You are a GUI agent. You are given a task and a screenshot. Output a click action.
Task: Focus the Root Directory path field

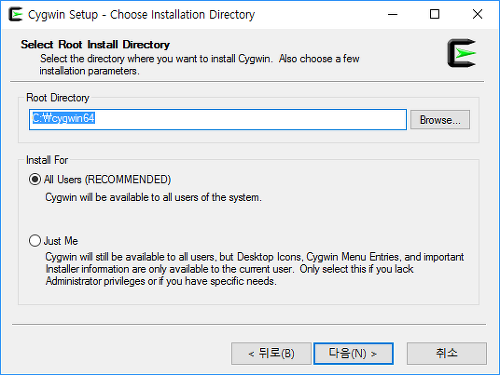(218, 119)
